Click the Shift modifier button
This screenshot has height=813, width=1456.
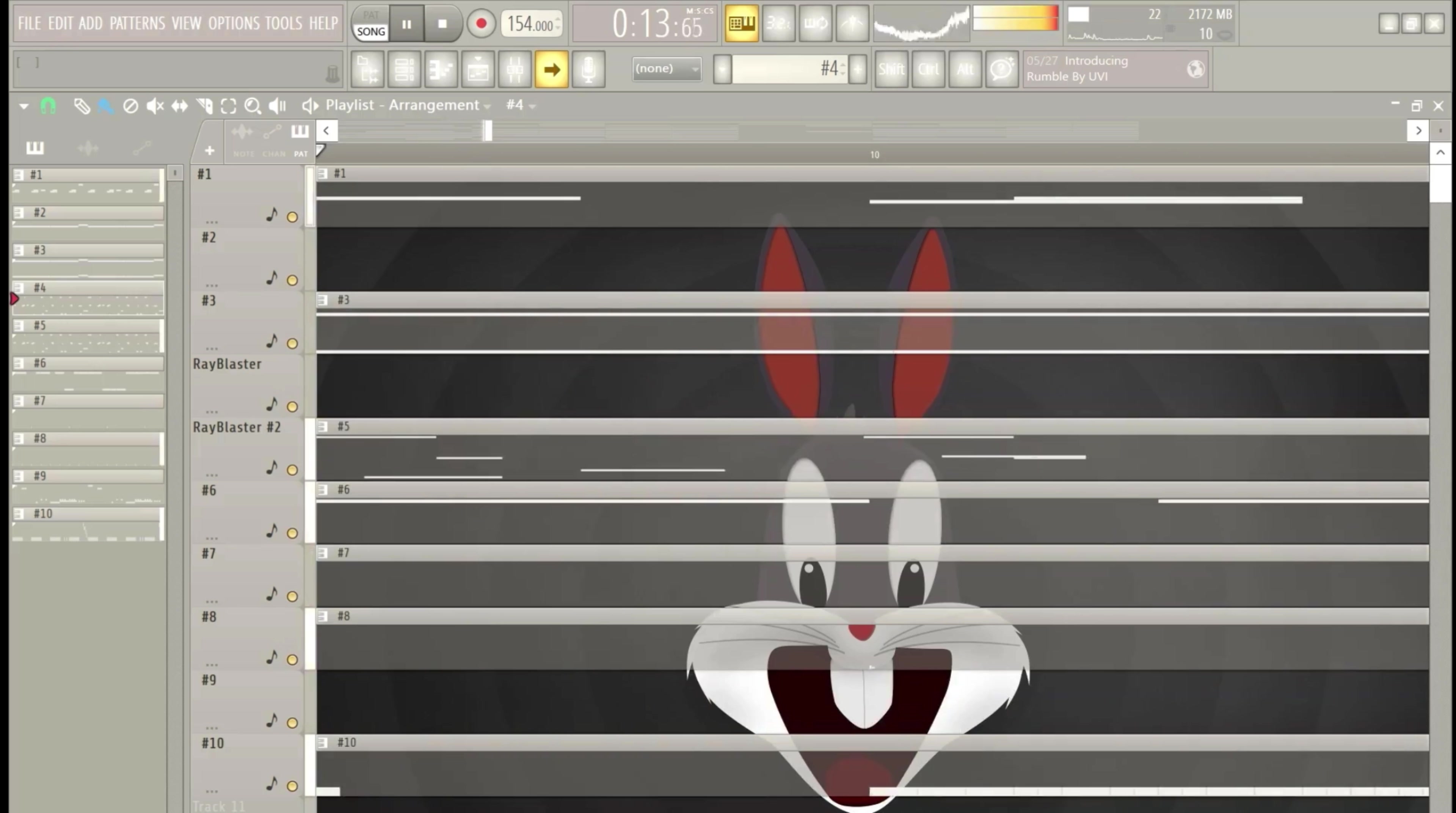891,69
